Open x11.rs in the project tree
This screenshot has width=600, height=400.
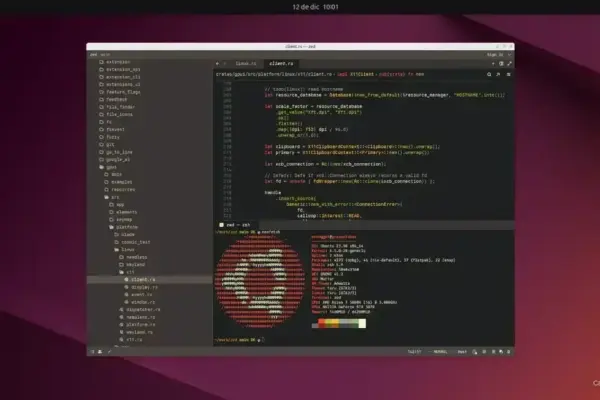pos(131,340)
